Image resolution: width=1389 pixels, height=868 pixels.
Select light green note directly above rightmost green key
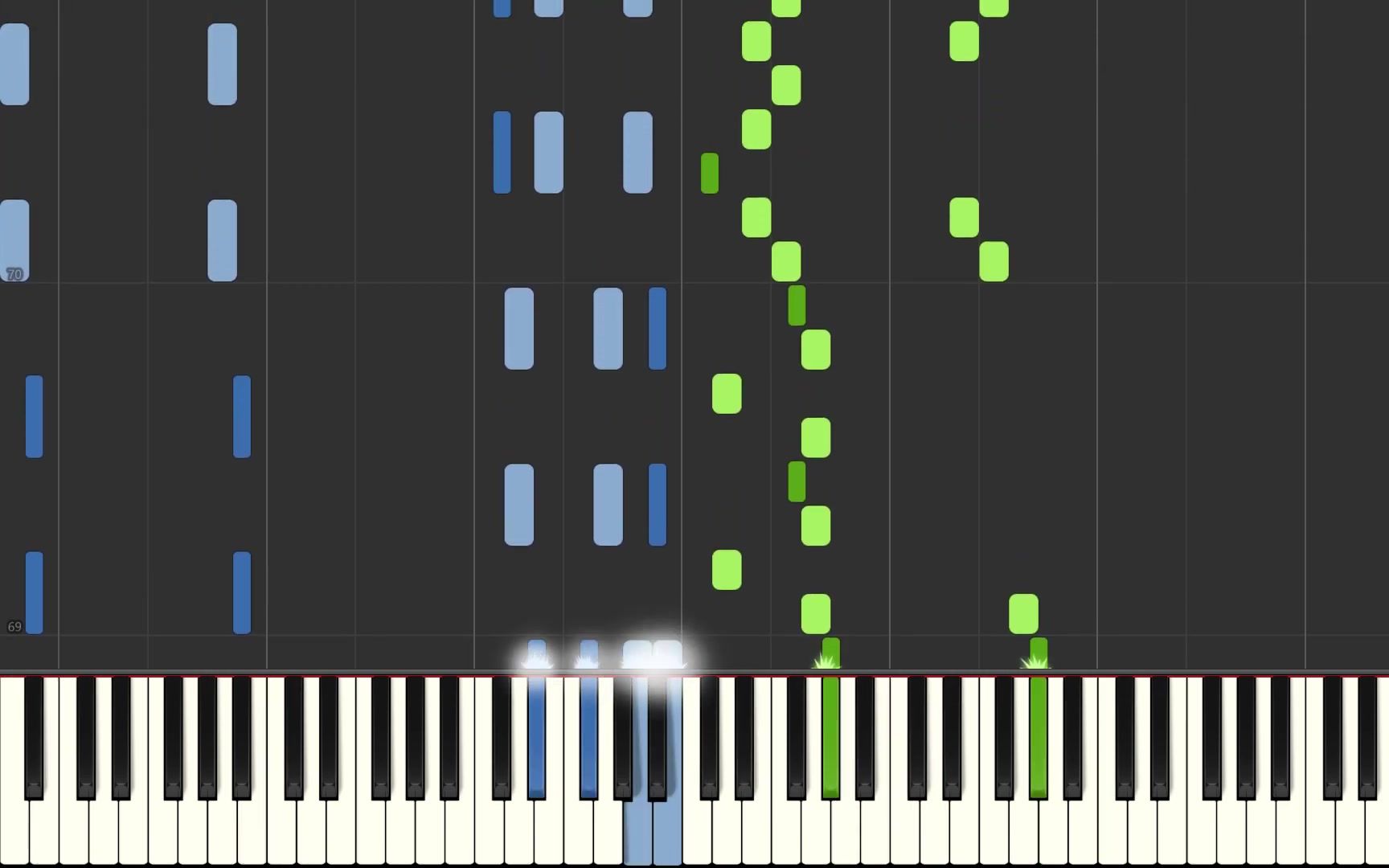1024,614
